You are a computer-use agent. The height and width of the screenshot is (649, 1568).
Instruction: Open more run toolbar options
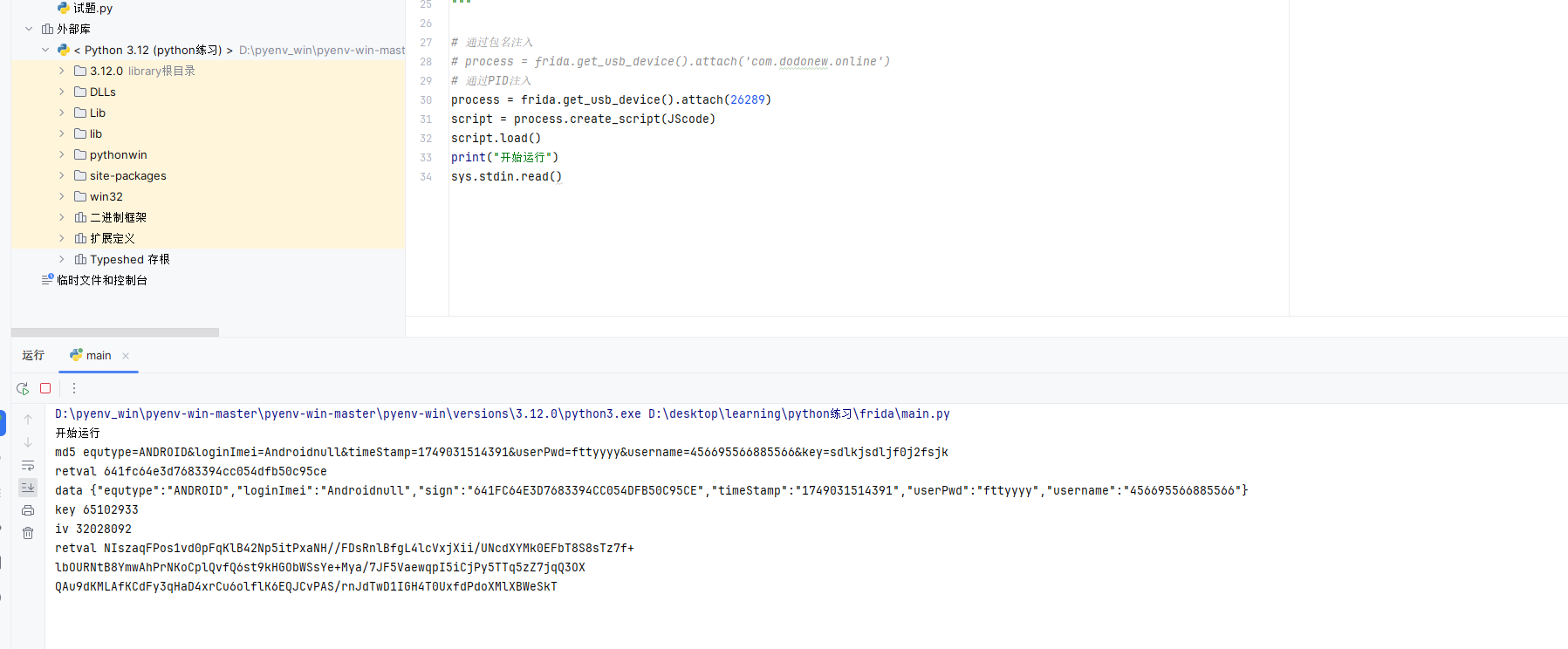point(74,388)
